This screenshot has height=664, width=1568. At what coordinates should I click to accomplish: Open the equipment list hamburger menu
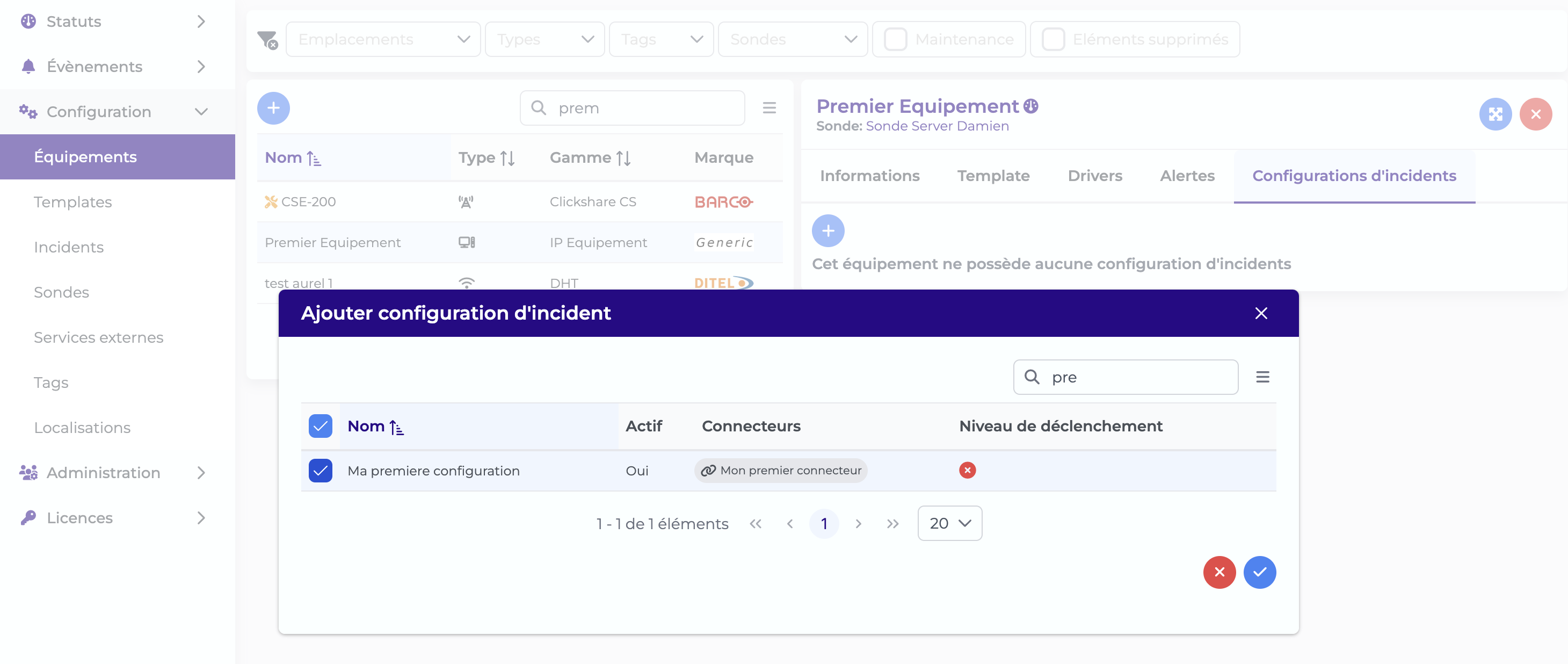pos(769,108)
